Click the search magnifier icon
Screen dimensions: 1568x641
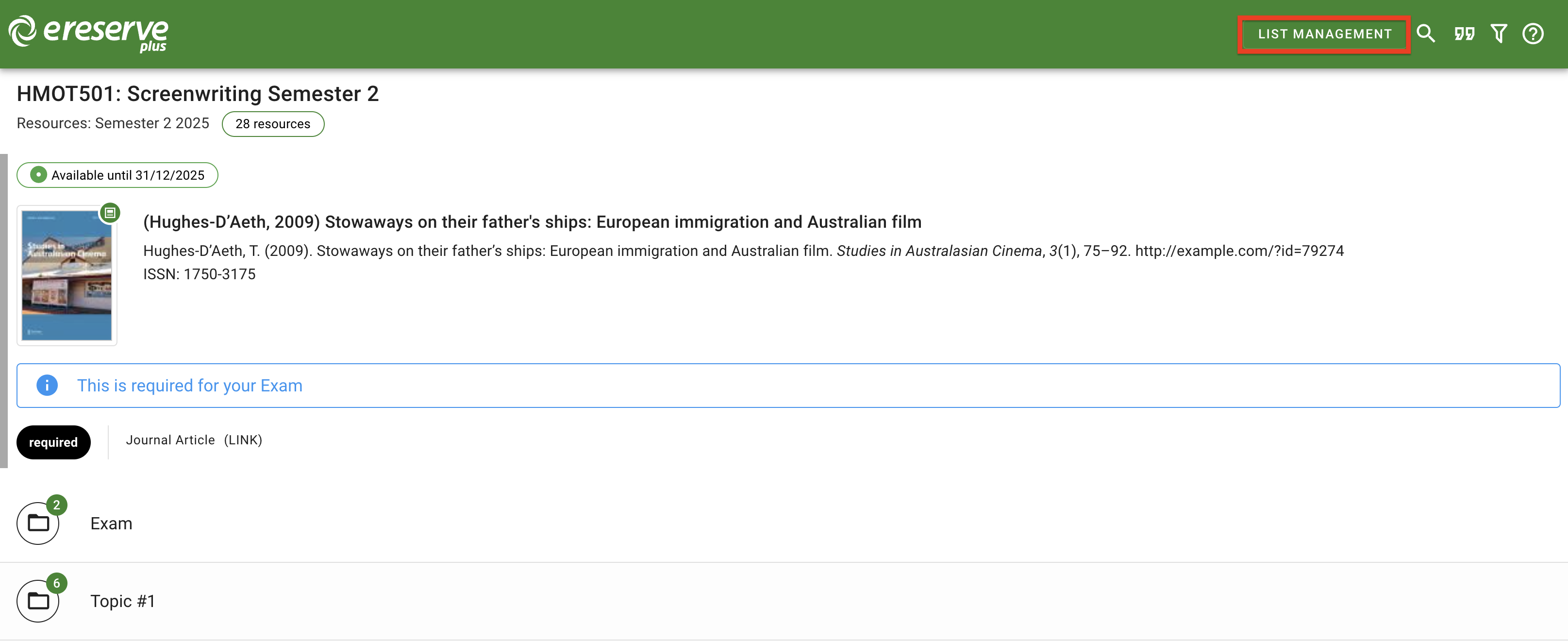[x=1426, y=34]
